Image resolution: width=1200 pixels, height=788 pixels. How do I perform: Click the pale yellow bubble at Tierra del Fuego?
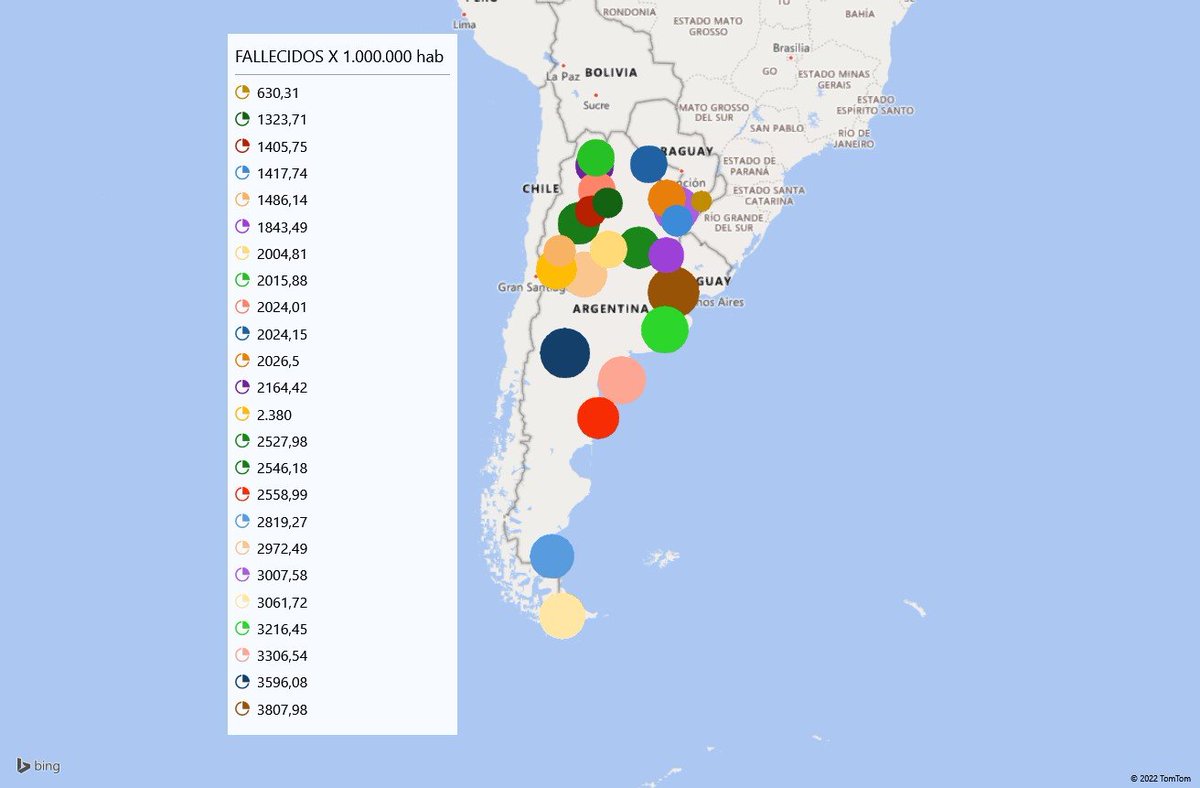click(562, 615)
